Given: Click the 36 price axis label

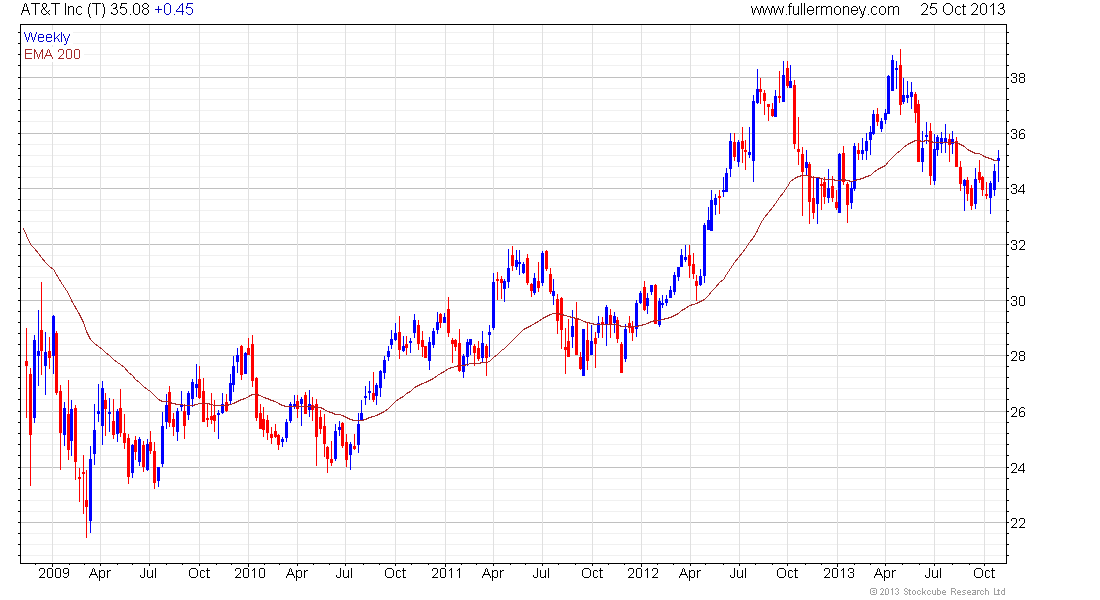Looking at the screenshot, I should [1017, 134].
